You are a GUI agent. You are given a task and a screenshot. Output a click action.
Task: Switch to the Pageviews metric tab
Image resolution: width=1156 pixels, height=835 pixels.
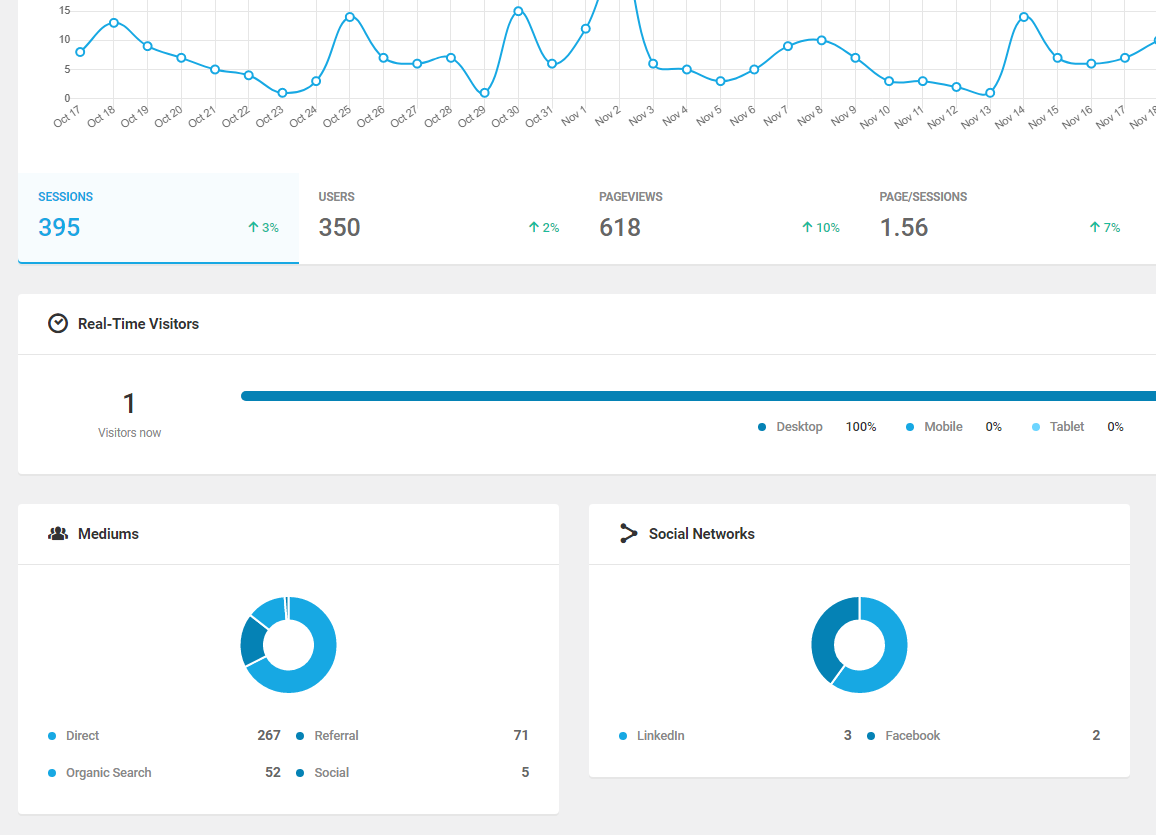(x=719, y=217)
